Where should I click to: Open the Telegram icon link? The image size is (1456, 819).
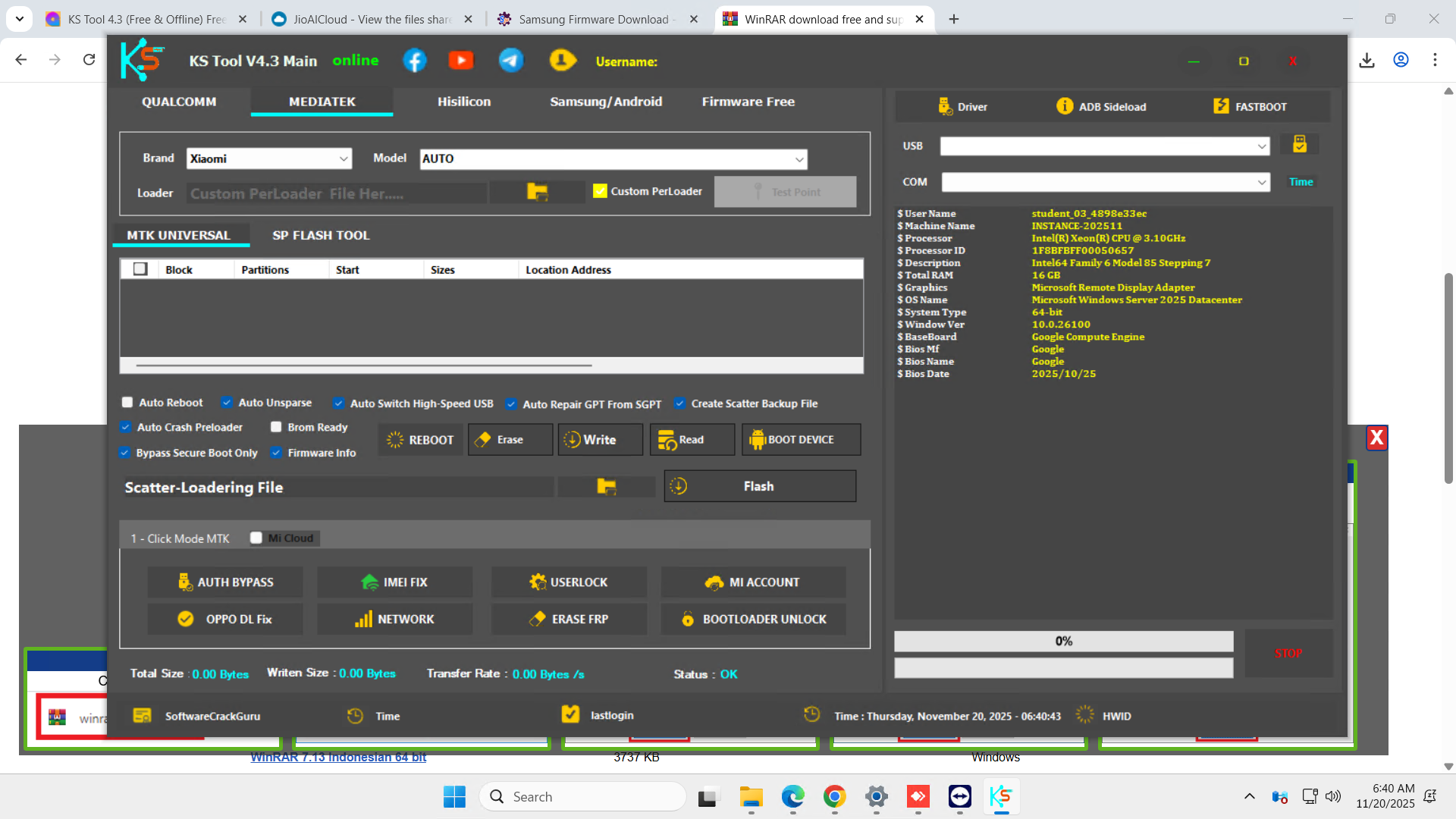511,61
